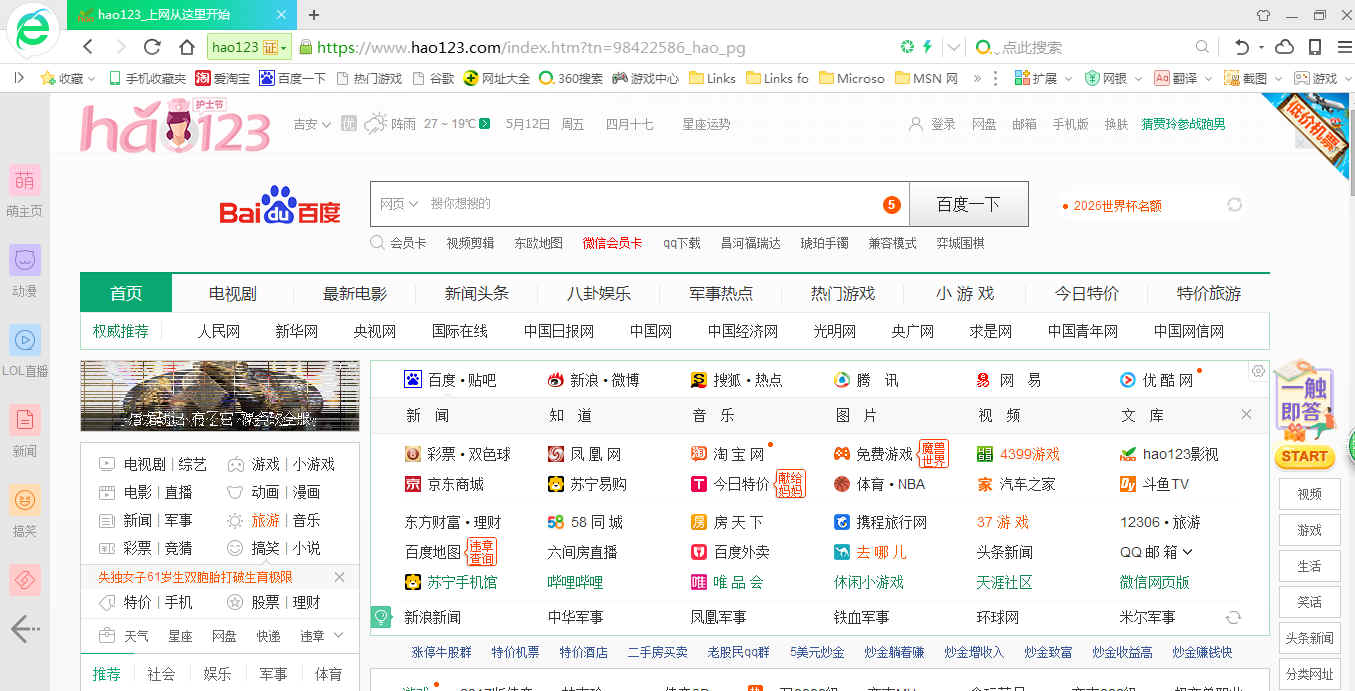Open the 爱淘宝 bookmark
This screenshot has width=1355, height=691.
(222, 78)
